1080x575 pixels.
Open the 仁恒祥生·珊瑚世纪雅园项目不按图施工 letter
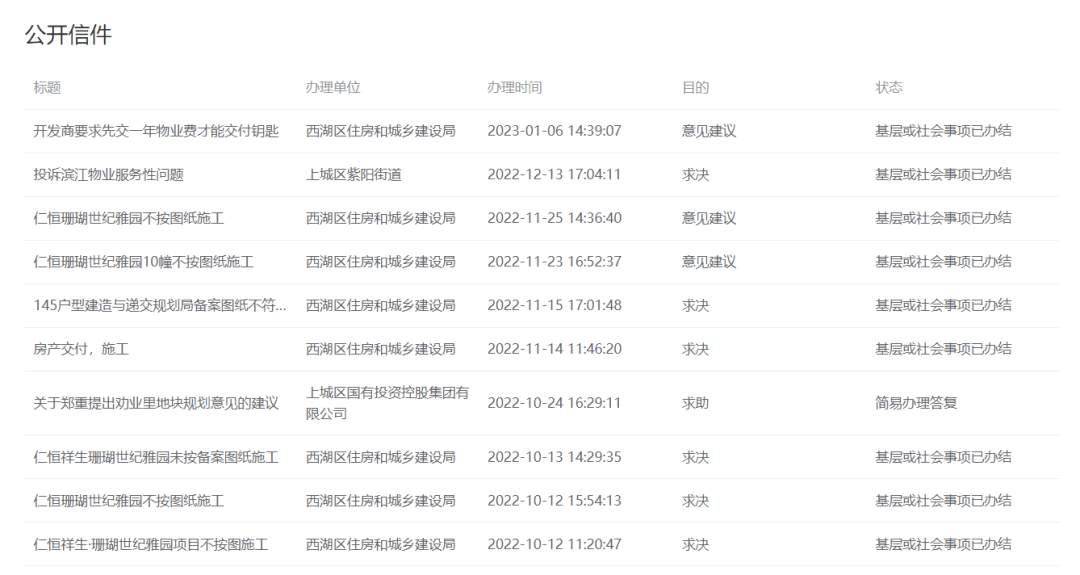(x=151, y=544)
